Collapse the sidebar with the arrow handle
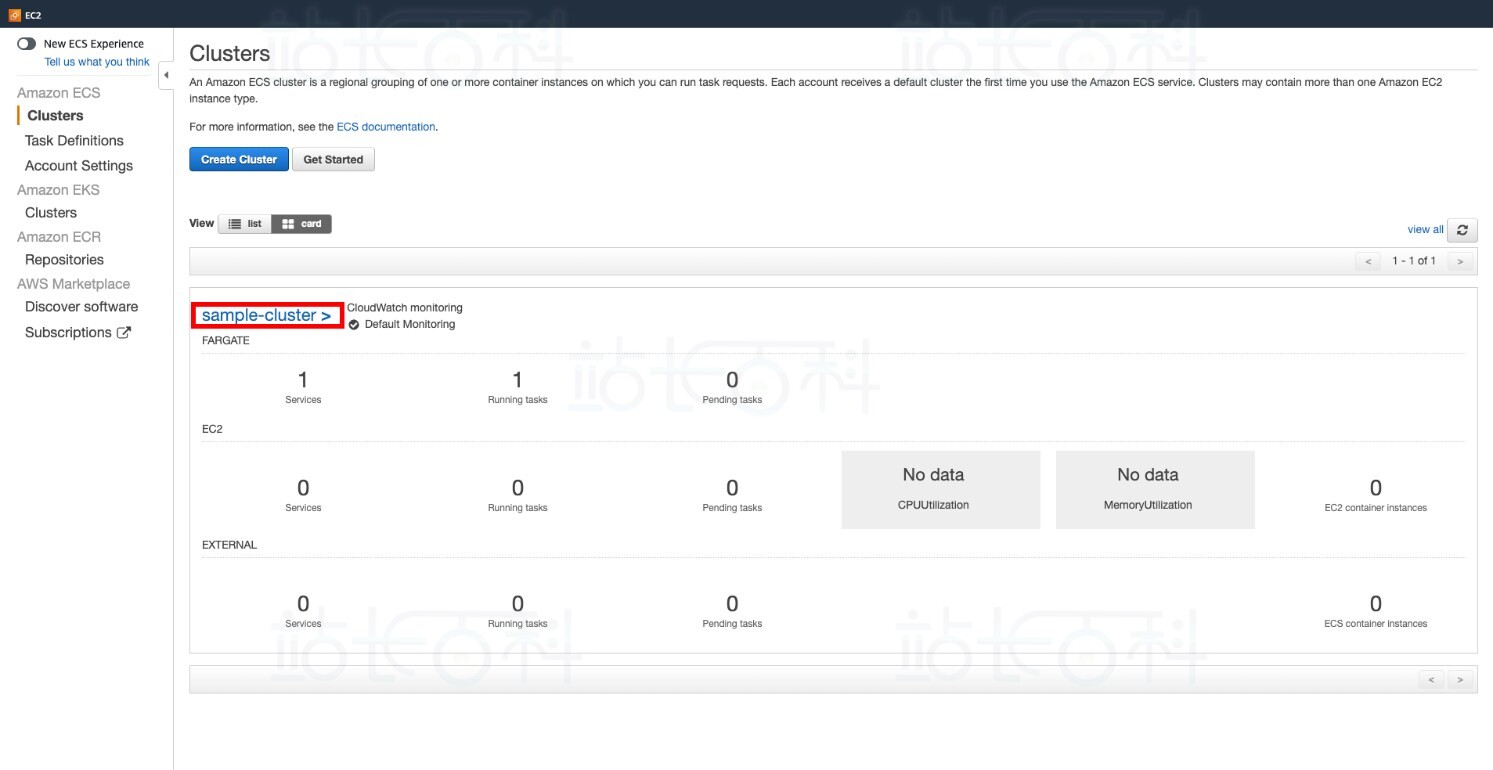Viewport: 1493px width, 770px height. (166, 76)
